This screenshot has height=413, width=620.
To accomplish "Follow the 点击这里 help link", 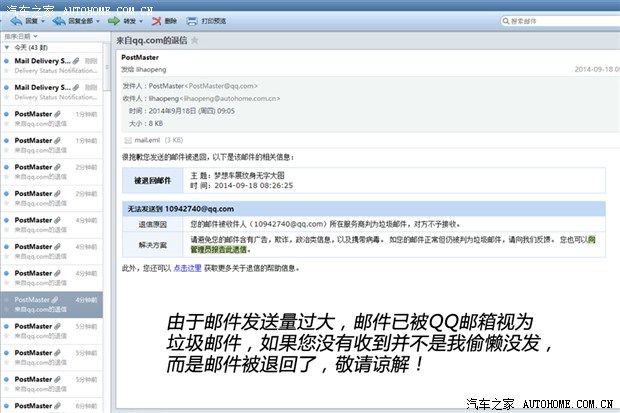I will [187, 268].
